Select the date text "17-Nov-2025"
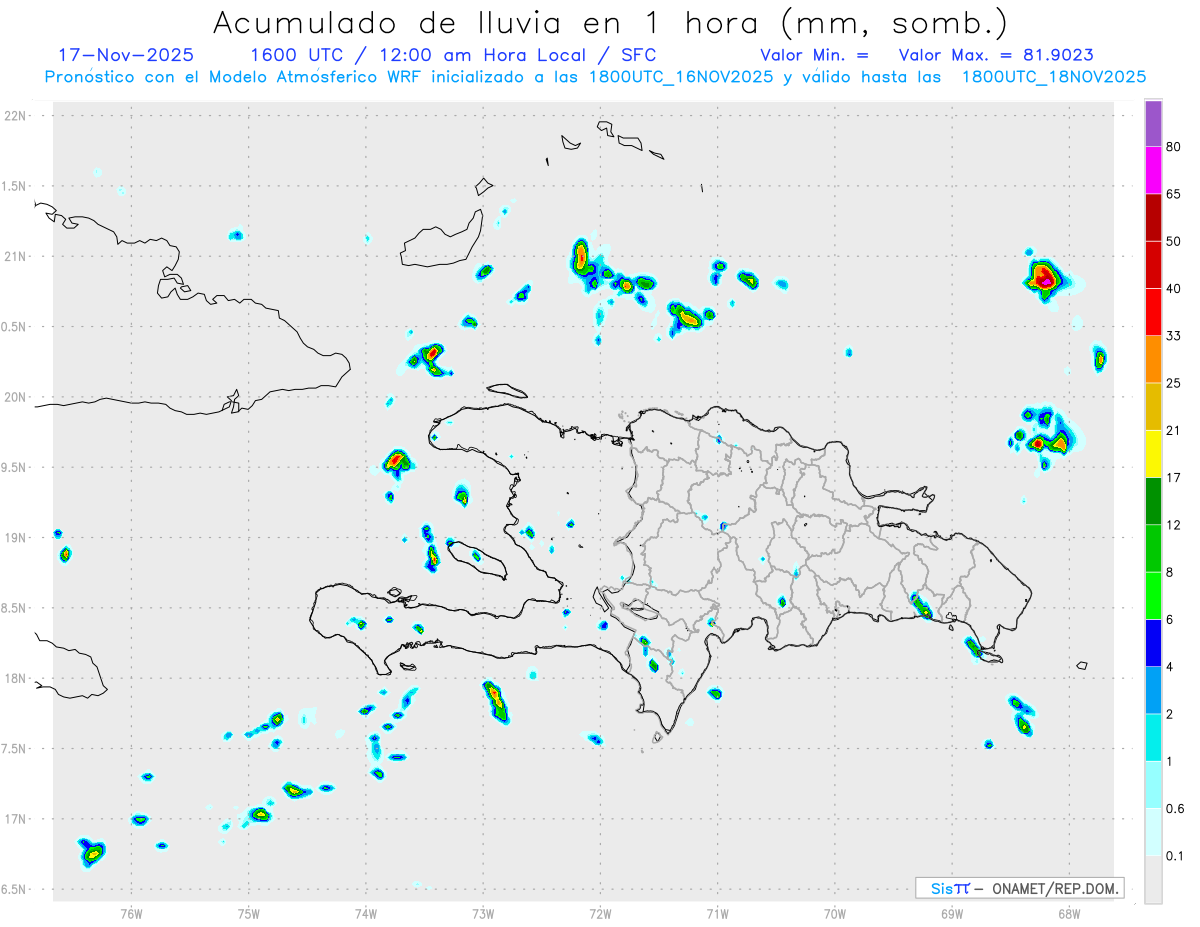This screenshot has height=927, width=1200. (126, 55)
